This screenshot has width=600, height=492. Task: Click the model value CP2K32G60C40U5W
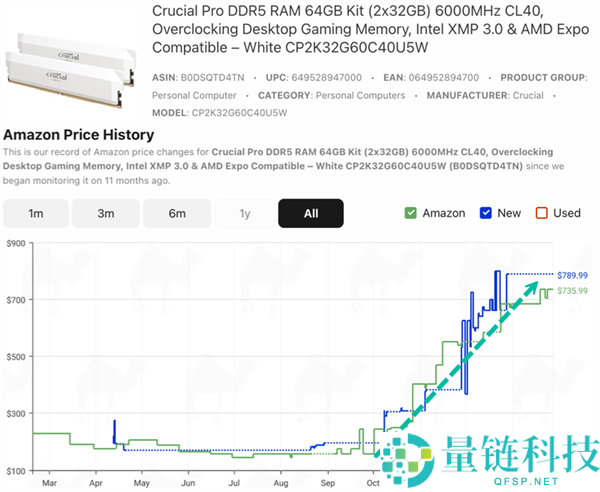coord(239,113)
